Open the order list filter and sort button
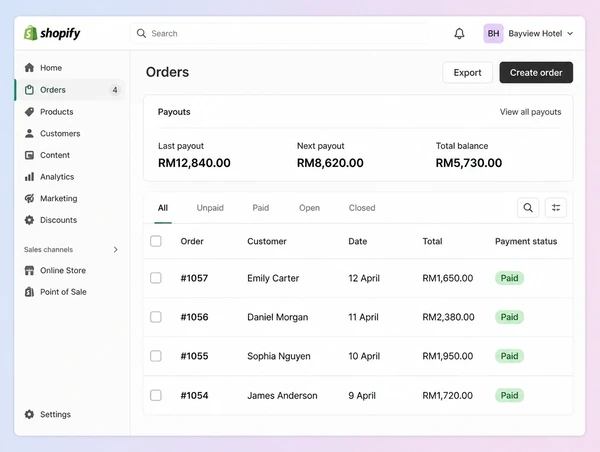Viewport: 600px width, 452px height. tap(556, 208)
